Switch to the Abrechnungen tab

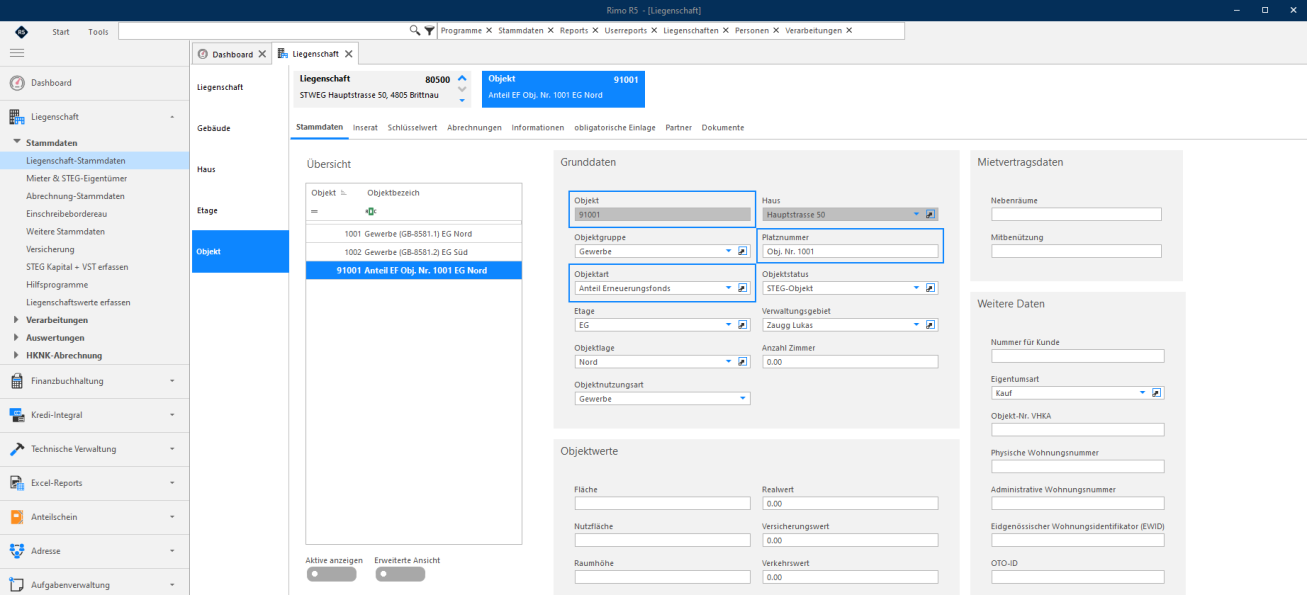[474, 128]
